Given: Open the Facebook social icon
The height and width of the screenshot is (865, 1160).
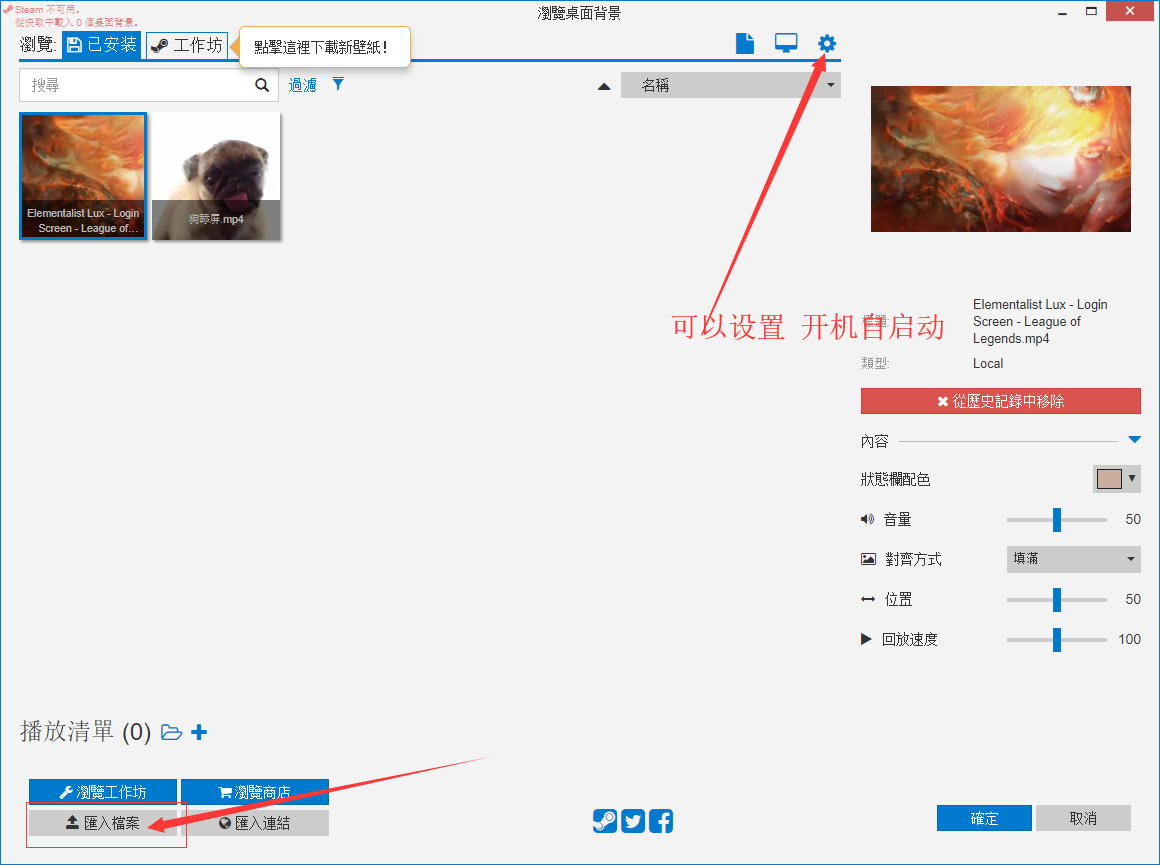Looking at the screenshot, I should (661, 821).
